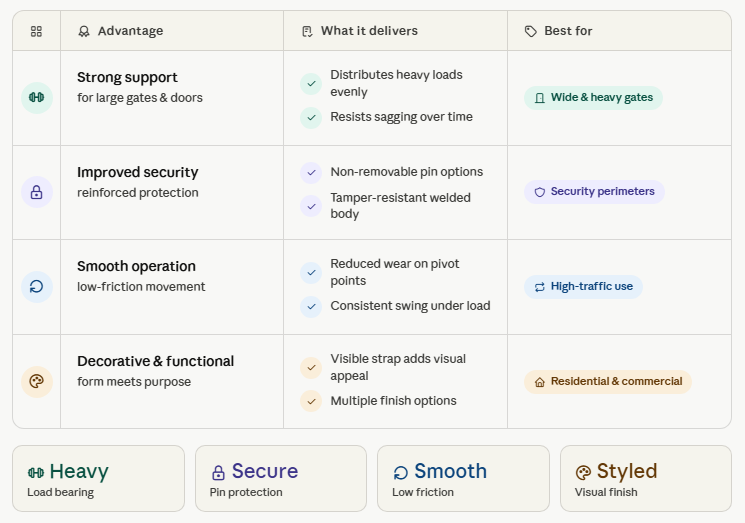Open the Secure Pin protection card
This screenshot has height=523, width=745.
[281, 478]
